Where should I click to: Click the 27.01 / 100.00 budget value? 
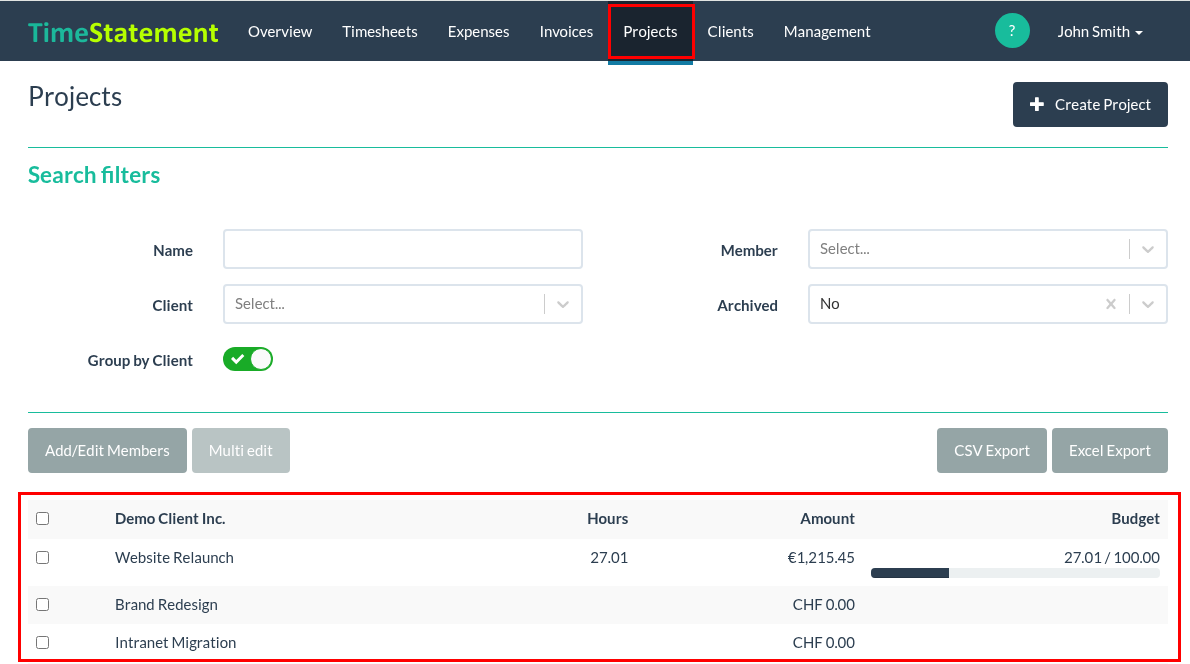[1111, 558]
